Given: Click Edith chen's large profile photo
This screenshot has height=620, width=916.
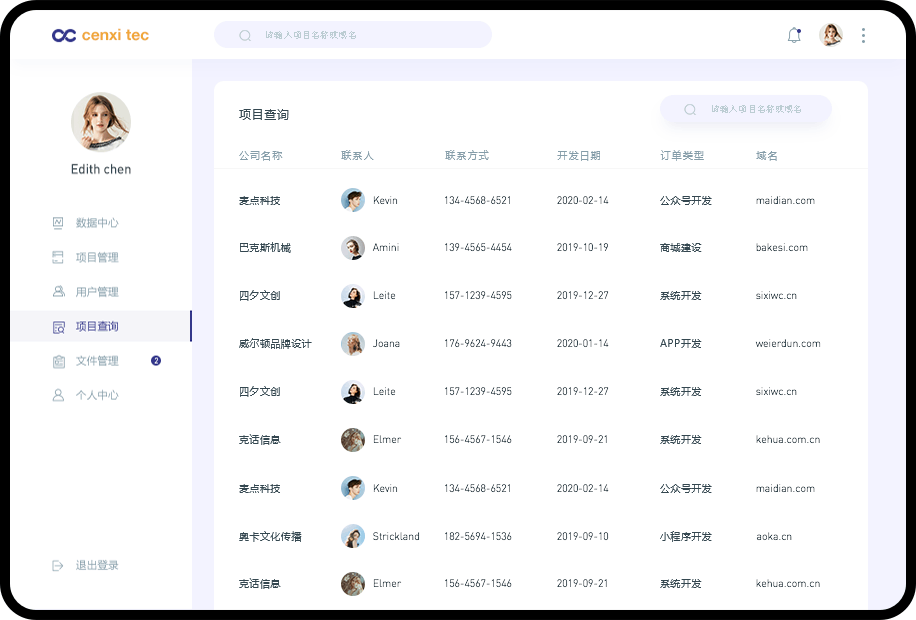Looking at the screenshot, I should click(101, 122).
